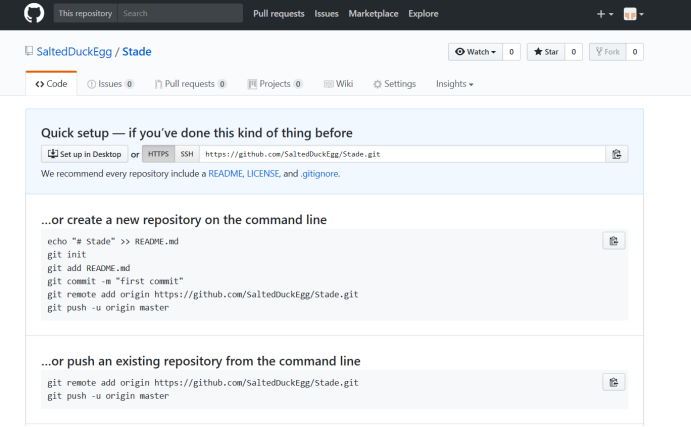The width and height of the screenshot is (691, 427).
Task: Click '...or create a new repository' heading
Action: (x=184, y=219)
